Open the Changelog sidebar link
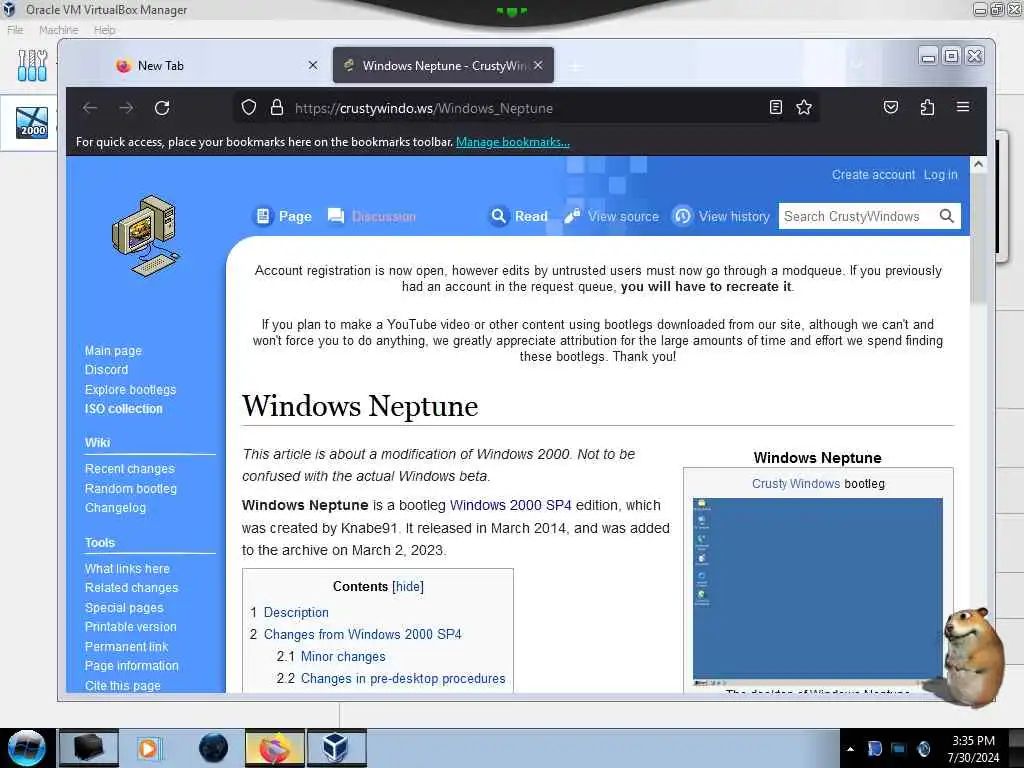The width and height of the screenshot is (1024, 768). (116, 508)
